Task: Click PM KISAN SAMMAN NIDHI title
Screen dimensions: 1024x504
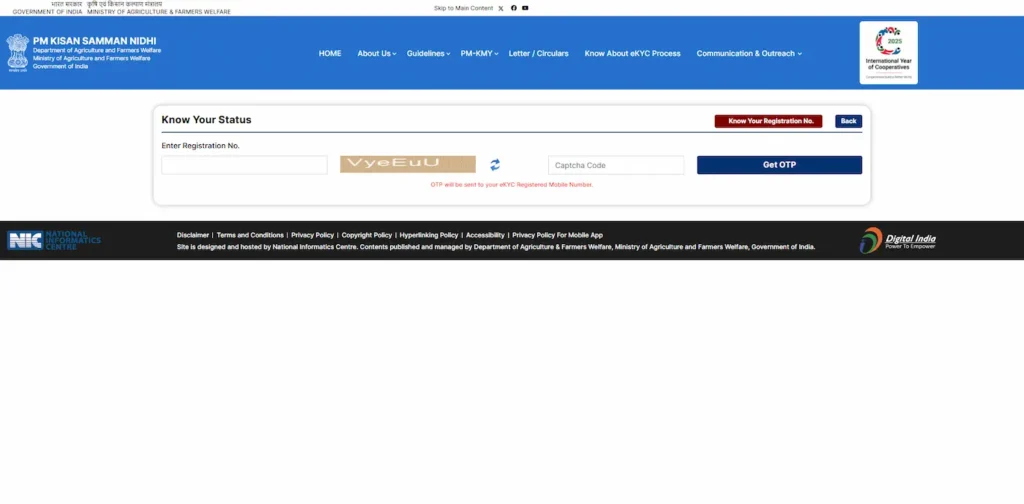Action: (95, 40)
